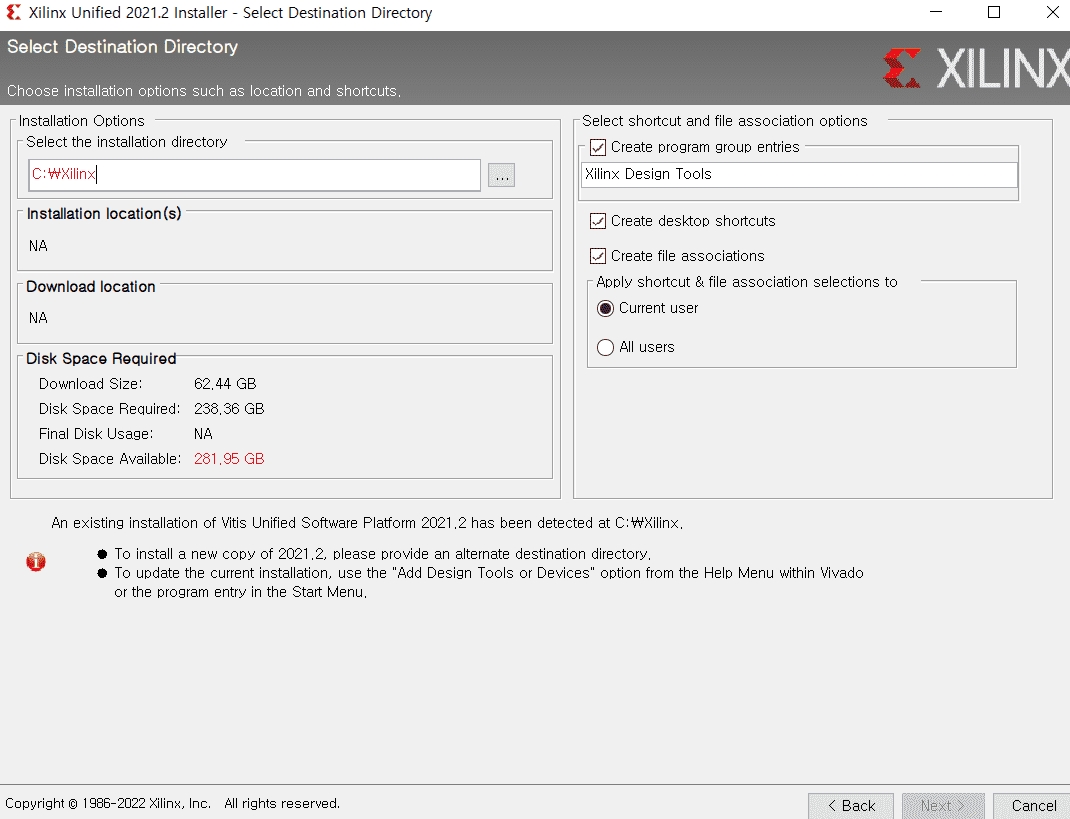This screenshot has width=1070, height=819.
Task: Click the Copyright 1986-2022 Xilinx notice
Action: click(173, 804)
